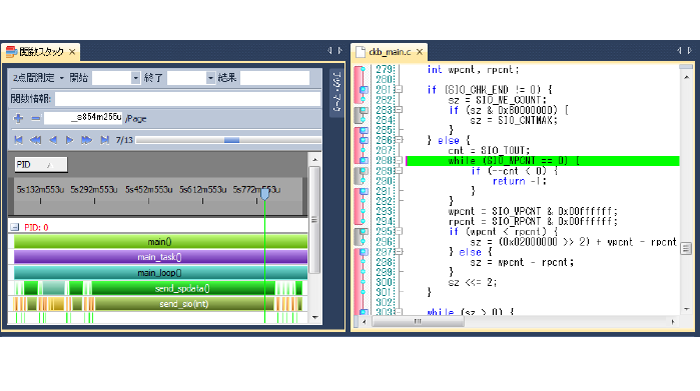
Task: Select the 関数スタック tab
Action: [40, 52]
